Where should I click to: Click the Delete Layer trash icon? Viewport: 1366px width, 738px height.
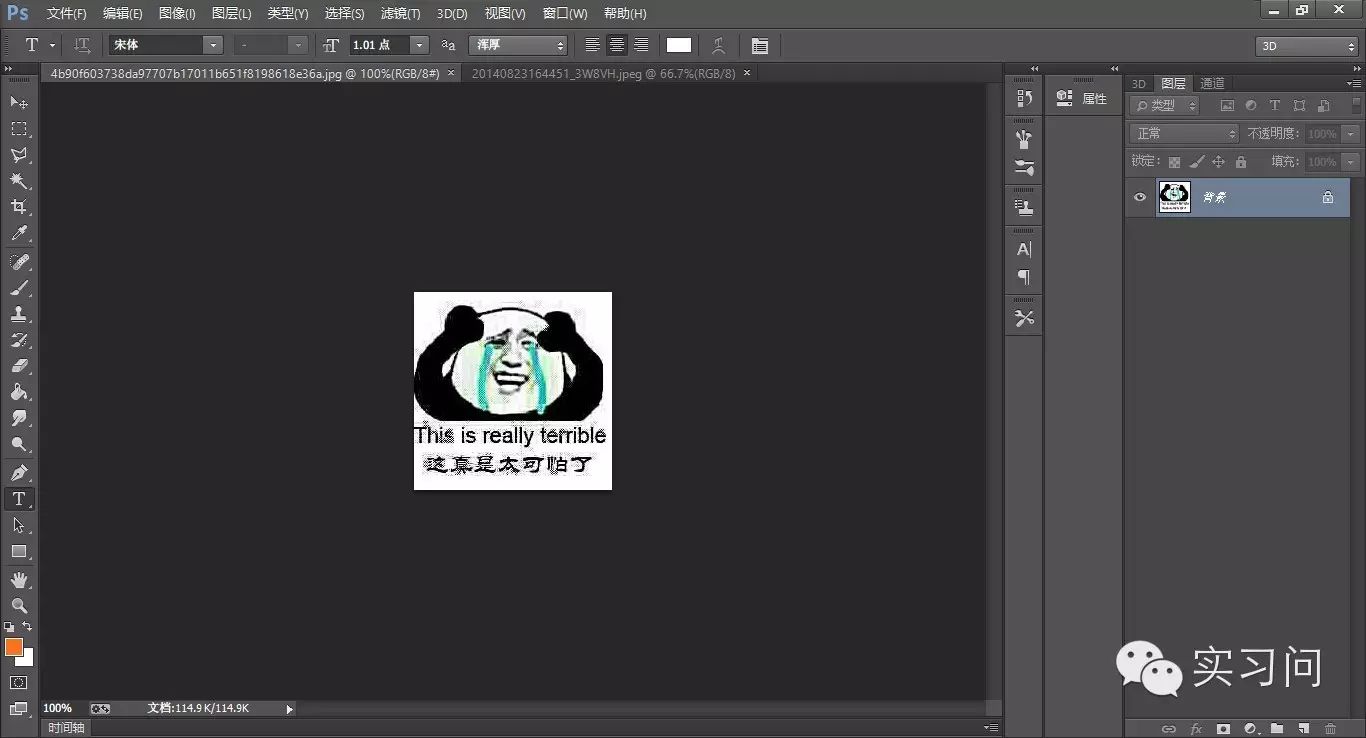[1330, 729]
